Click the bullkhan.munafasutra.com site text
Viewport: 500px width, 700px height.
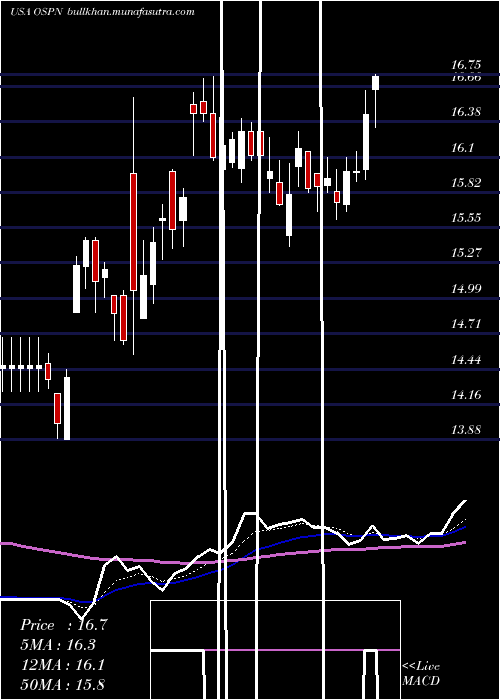coord(131,12)
